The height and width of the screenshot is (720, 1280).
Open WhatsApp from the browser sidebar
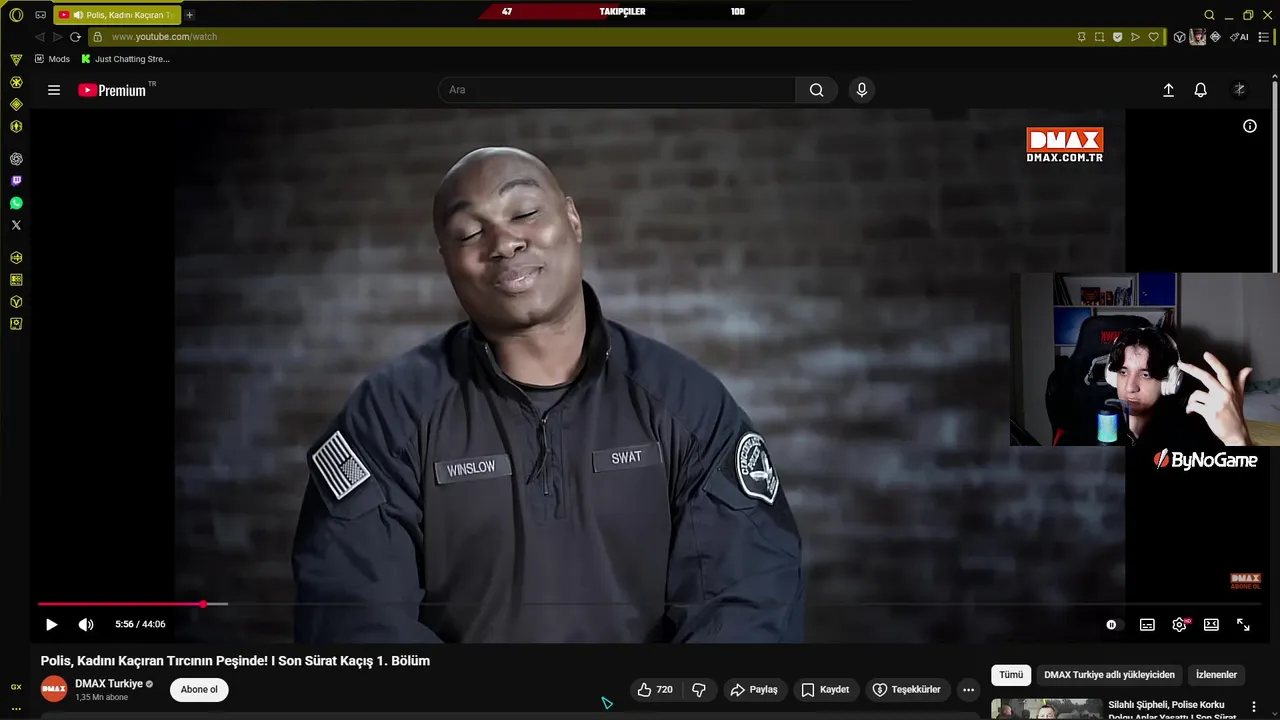[16, 203]
